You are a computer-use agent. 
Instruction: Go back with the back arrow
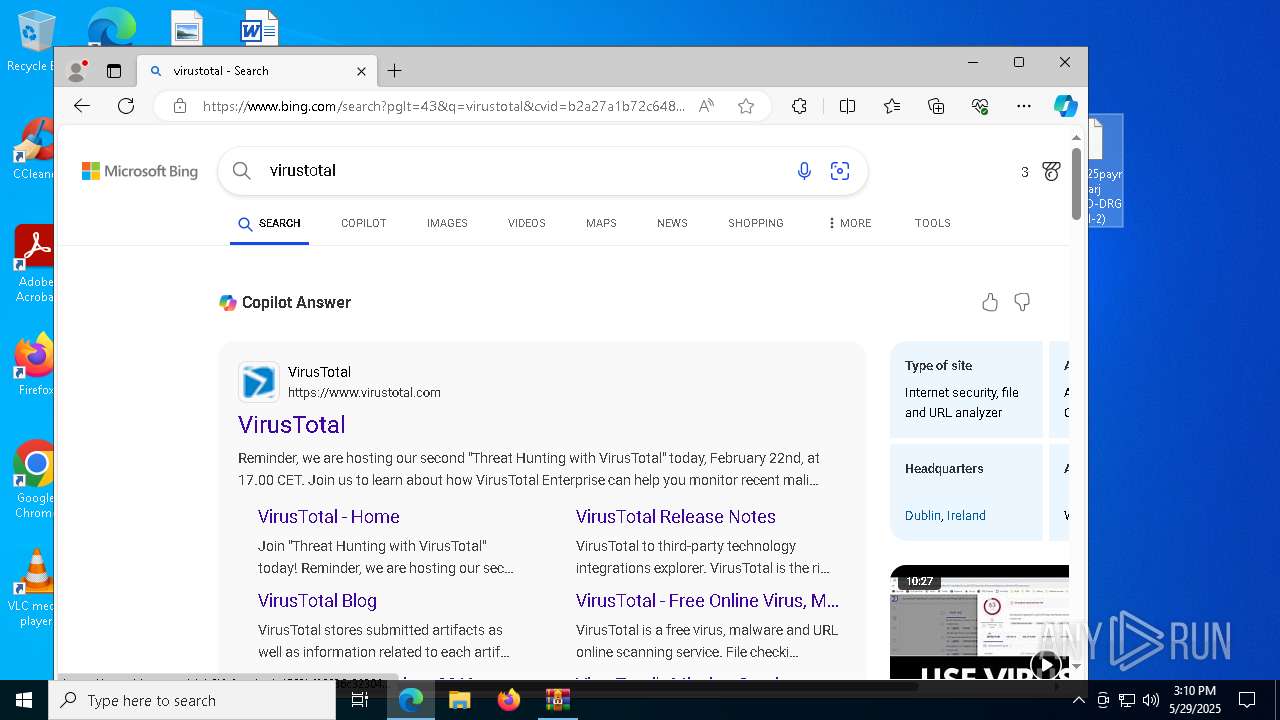[82, 106]
